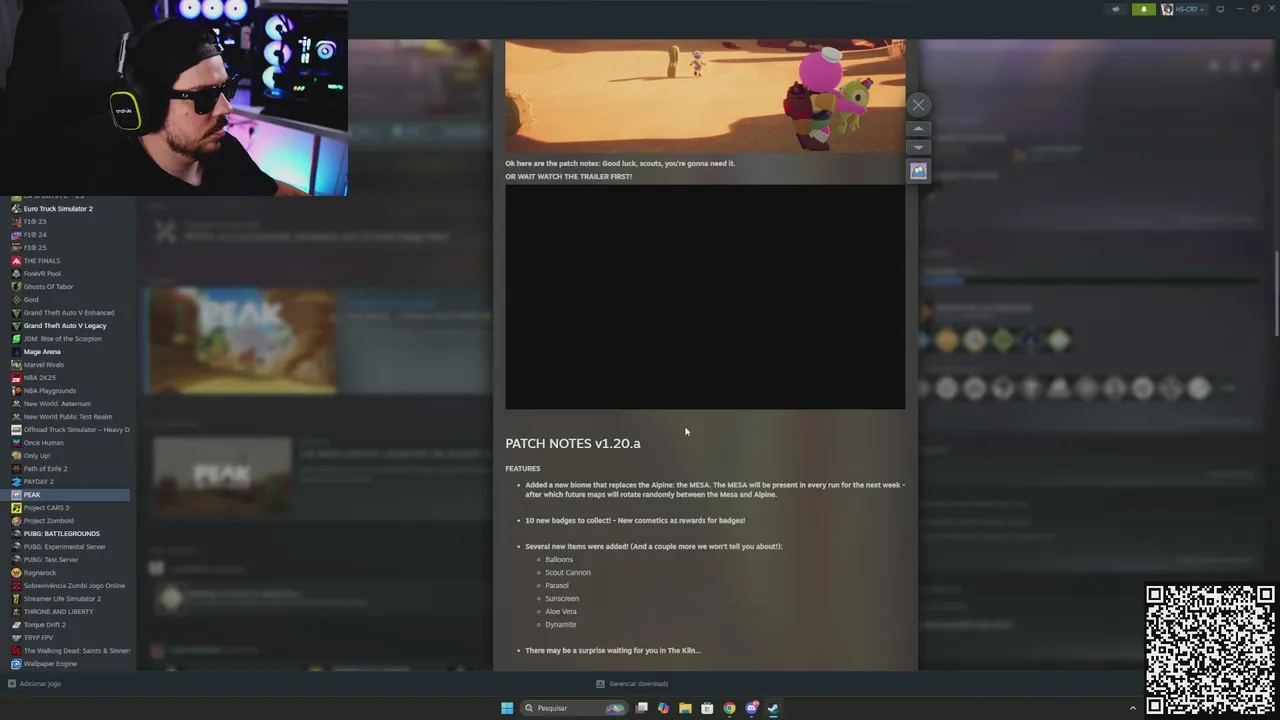The width and height of the screenshot is (1280, 720).
Task: Click the PEAK desert banner image
Action: pyautogui.click(x=705, y=96)
